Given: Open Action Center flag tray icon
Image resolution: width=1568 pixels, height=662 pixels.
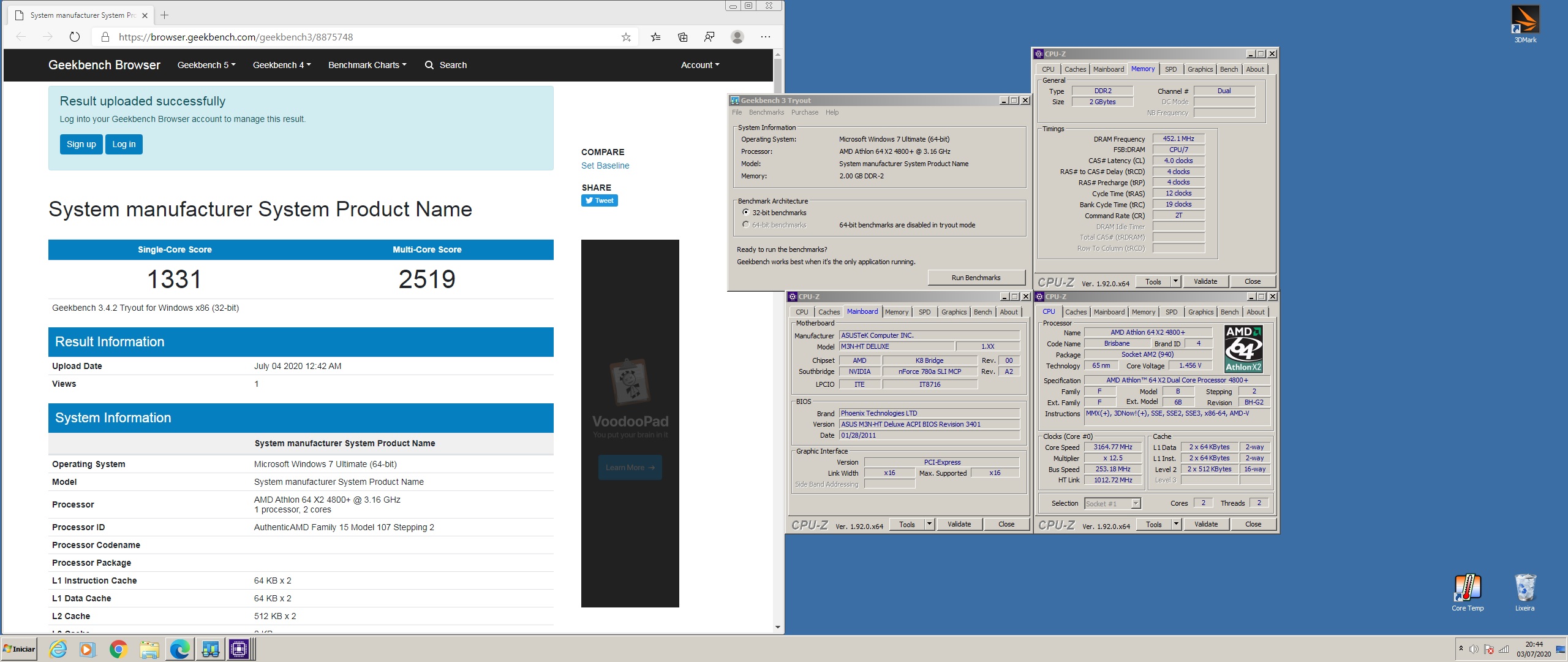Looking at the screenshot, I should coord(1489,649).
